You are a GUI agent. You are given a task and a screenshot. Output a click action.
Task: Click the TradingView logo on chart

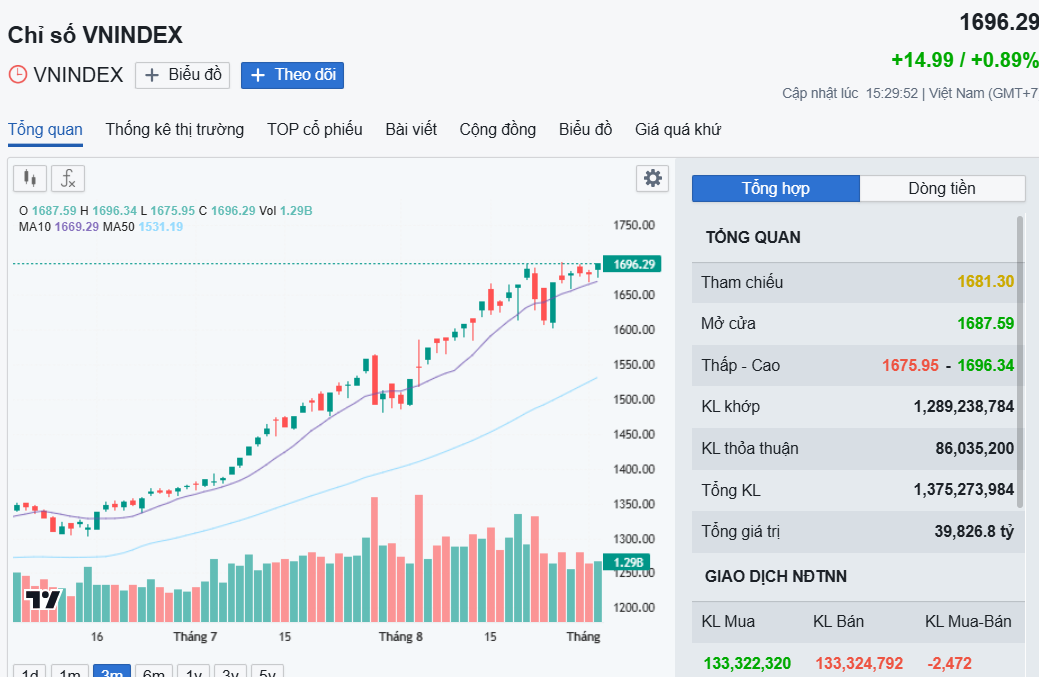[x=43, y=600]
